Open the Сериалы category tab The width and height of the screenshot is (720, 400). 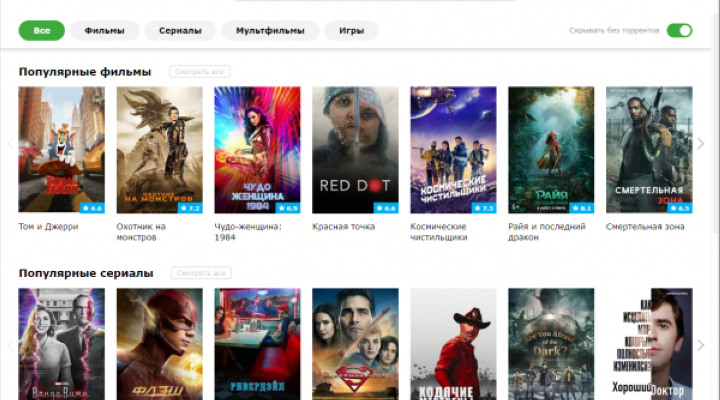(180, 31)
